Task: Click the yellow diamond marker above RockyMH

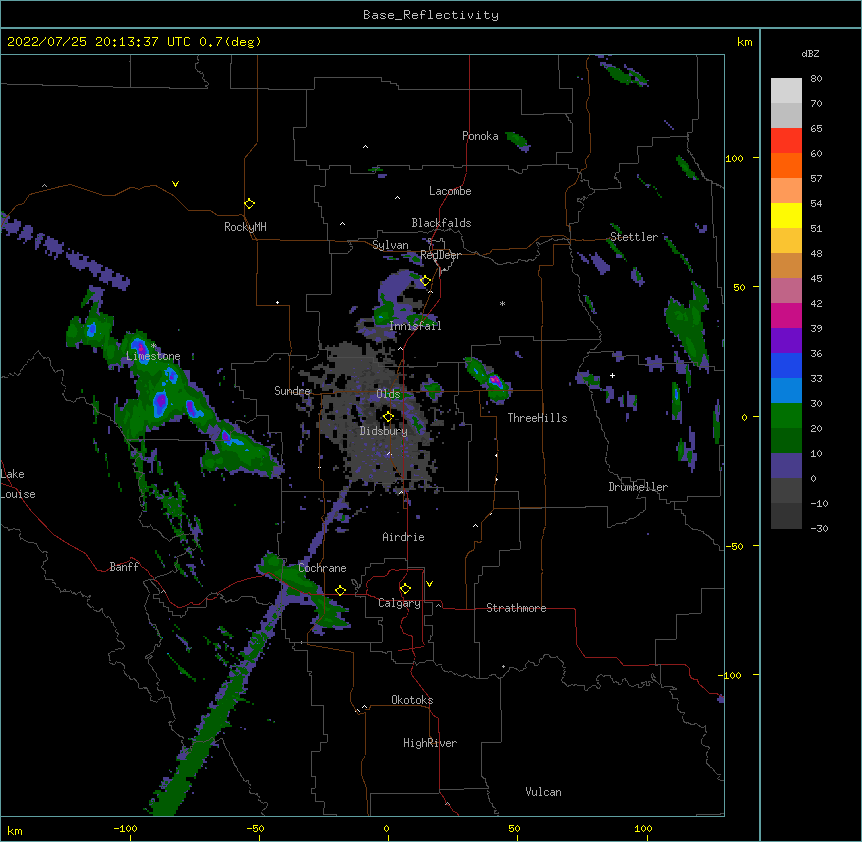Action: tap(249, 204)
